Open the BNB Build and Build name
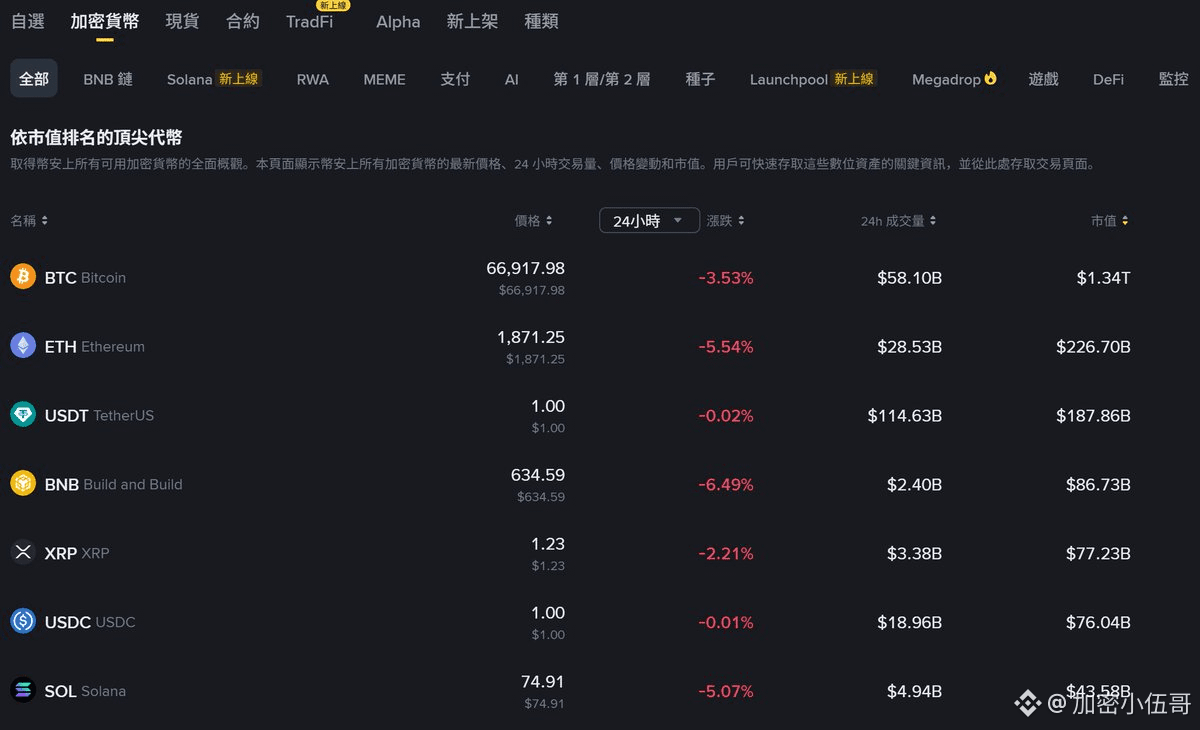Viewport: 1200px width, 730px height. click(x=113, y=484)
